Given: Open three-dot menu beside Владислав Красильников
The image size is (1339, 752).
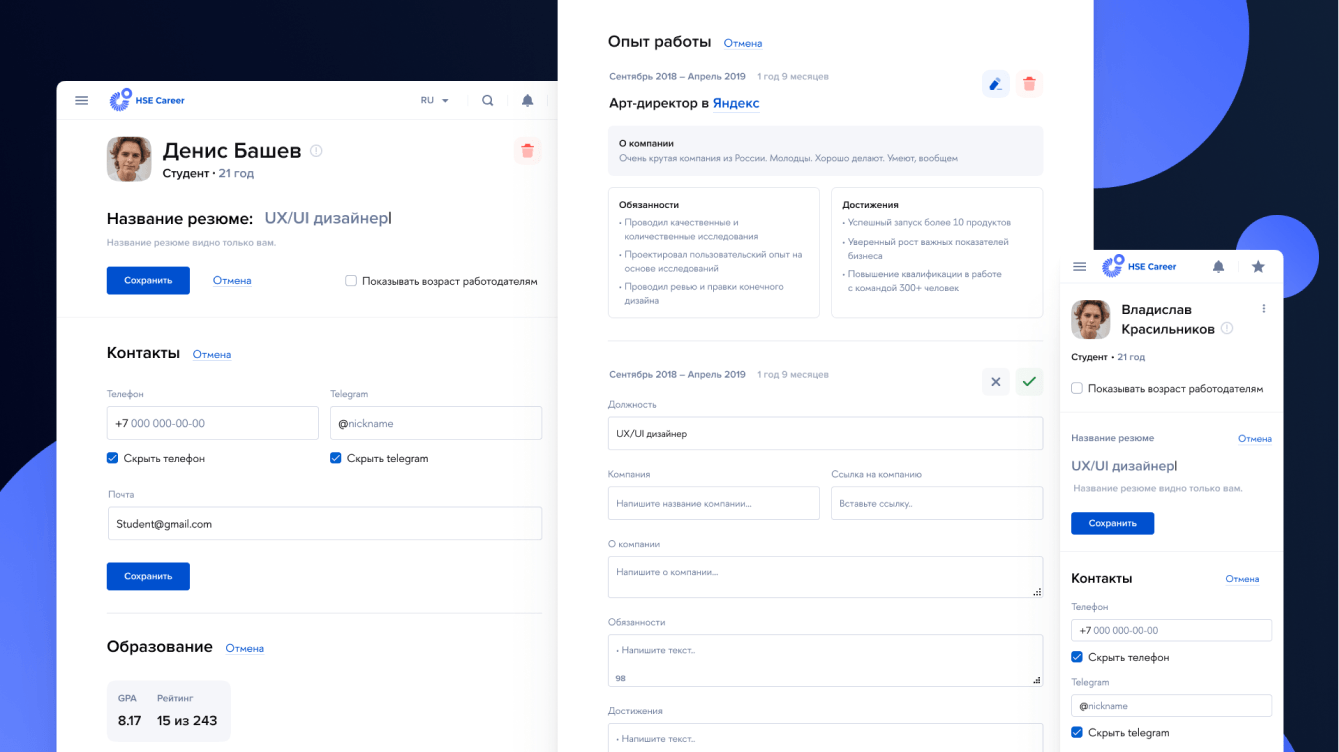Looking at the screenshot, I should [x=1264, y=309].
